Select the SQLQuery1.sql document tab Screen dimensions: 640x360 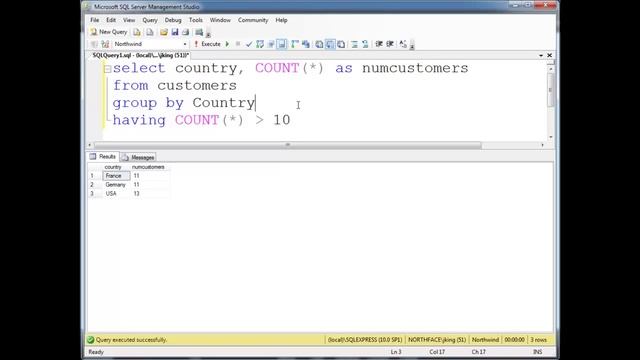(x=140, y=55)
